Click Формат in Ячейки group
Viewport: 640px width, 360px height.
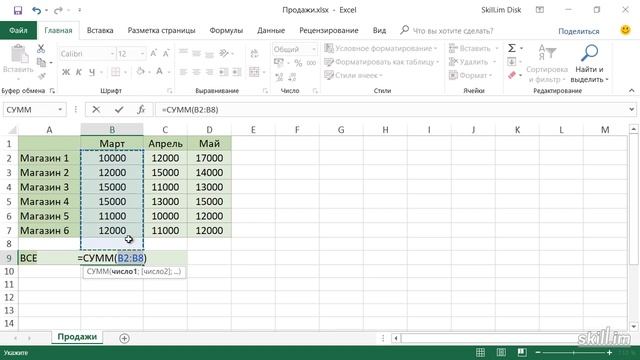pos(471,76)
